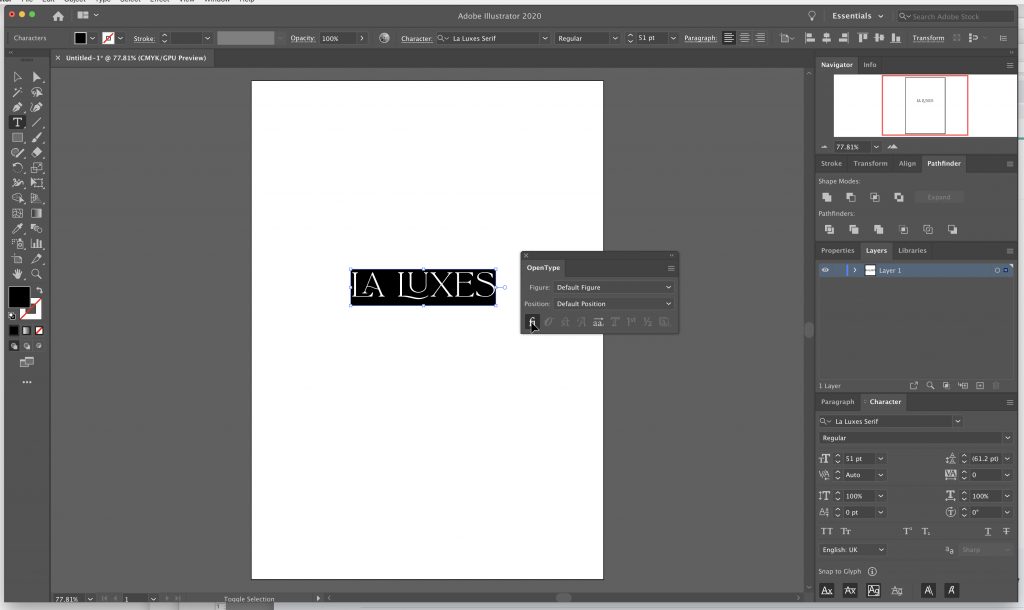1024x610 pixels.
Task: Click the All Caps TT button
Action: 827,531
